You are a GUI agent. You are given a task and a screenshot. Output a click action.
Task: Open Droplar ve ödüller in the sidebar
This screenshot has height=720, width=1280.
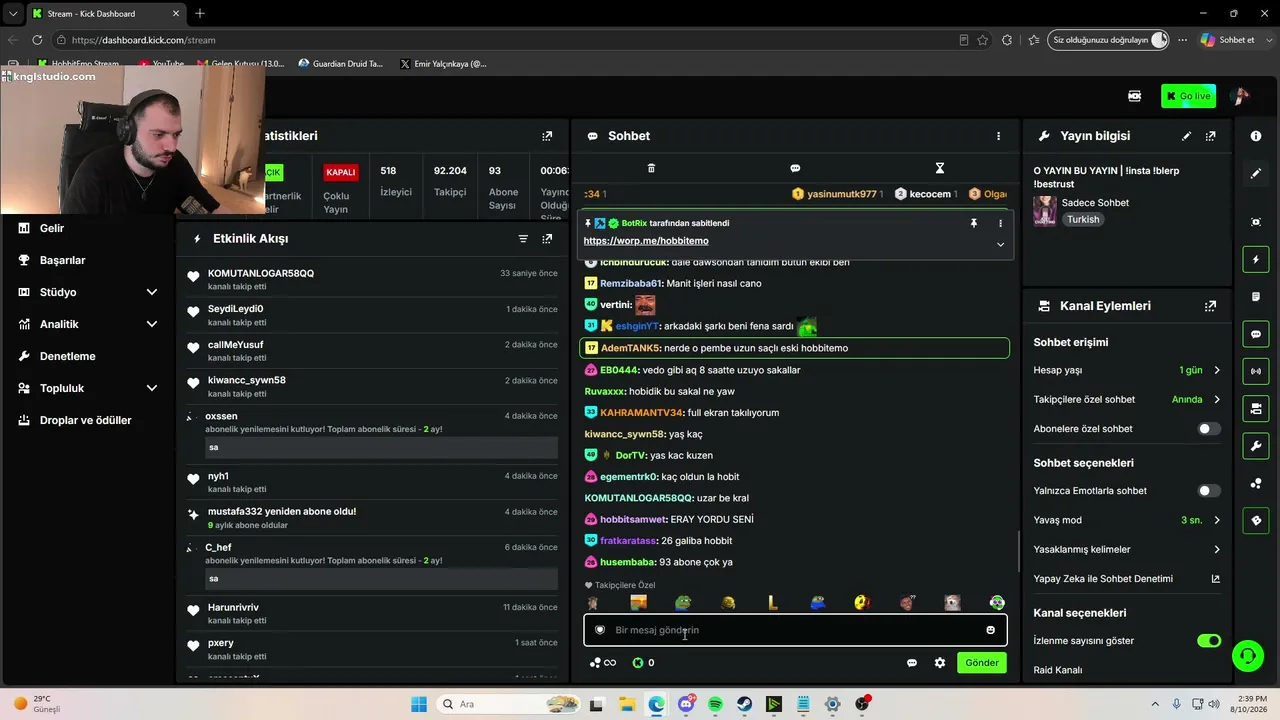point(88,420)
